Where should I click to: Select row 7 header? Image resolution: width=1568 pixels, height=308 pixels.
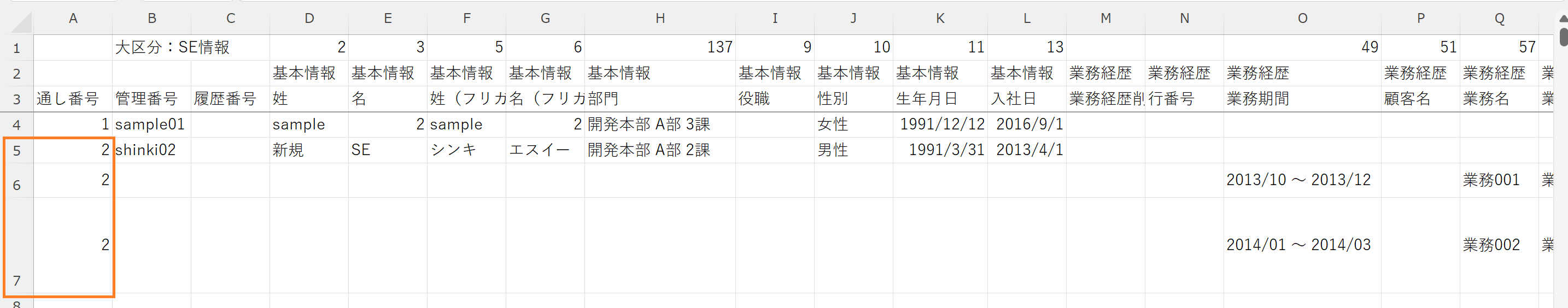tap(16, 281)
